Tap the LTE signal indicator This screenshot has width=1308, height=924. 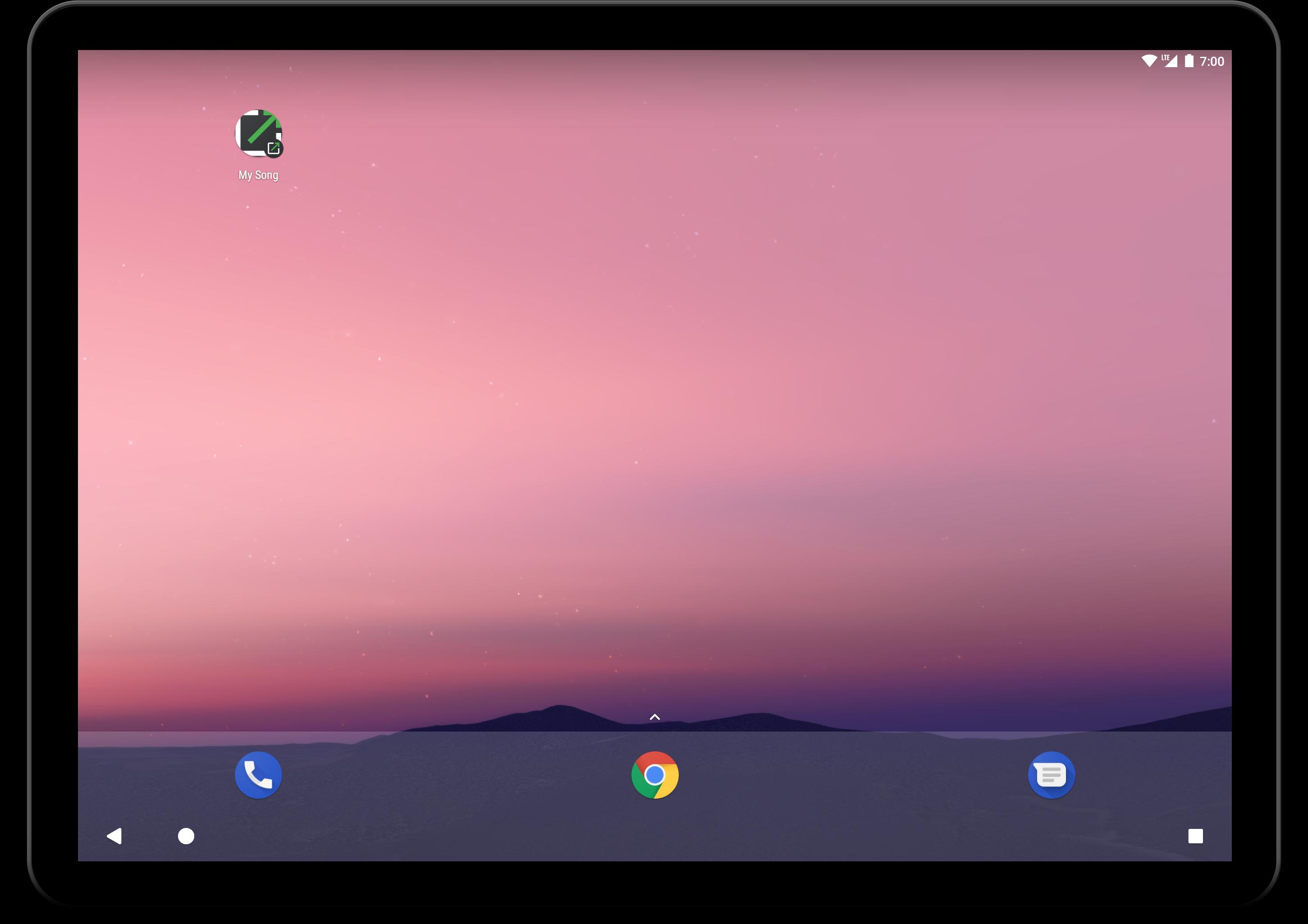[x=1170, y=61]
